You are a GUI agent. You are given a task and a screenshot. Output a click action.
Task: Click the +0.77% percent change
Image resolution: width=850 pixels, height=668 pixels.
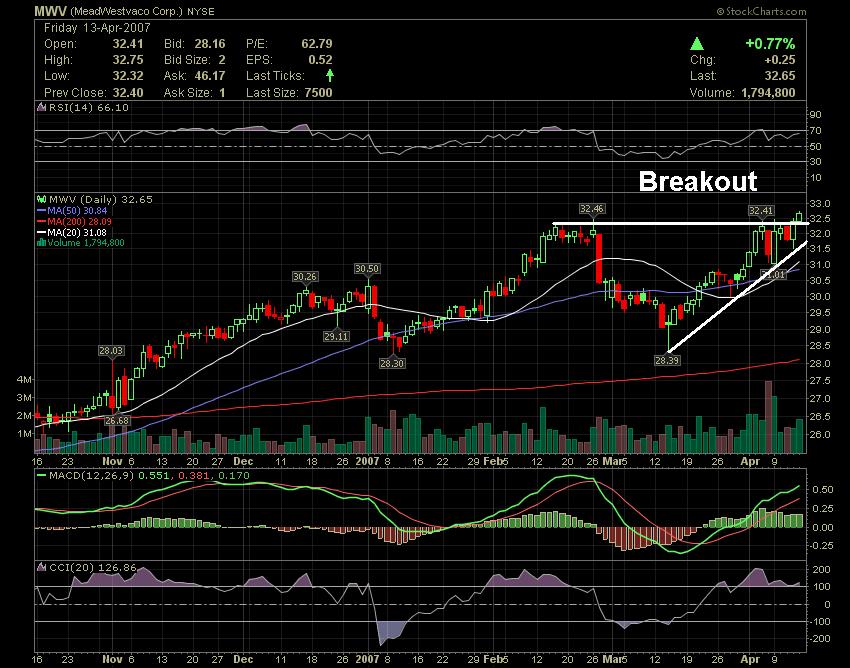click(x=770, y=44)
